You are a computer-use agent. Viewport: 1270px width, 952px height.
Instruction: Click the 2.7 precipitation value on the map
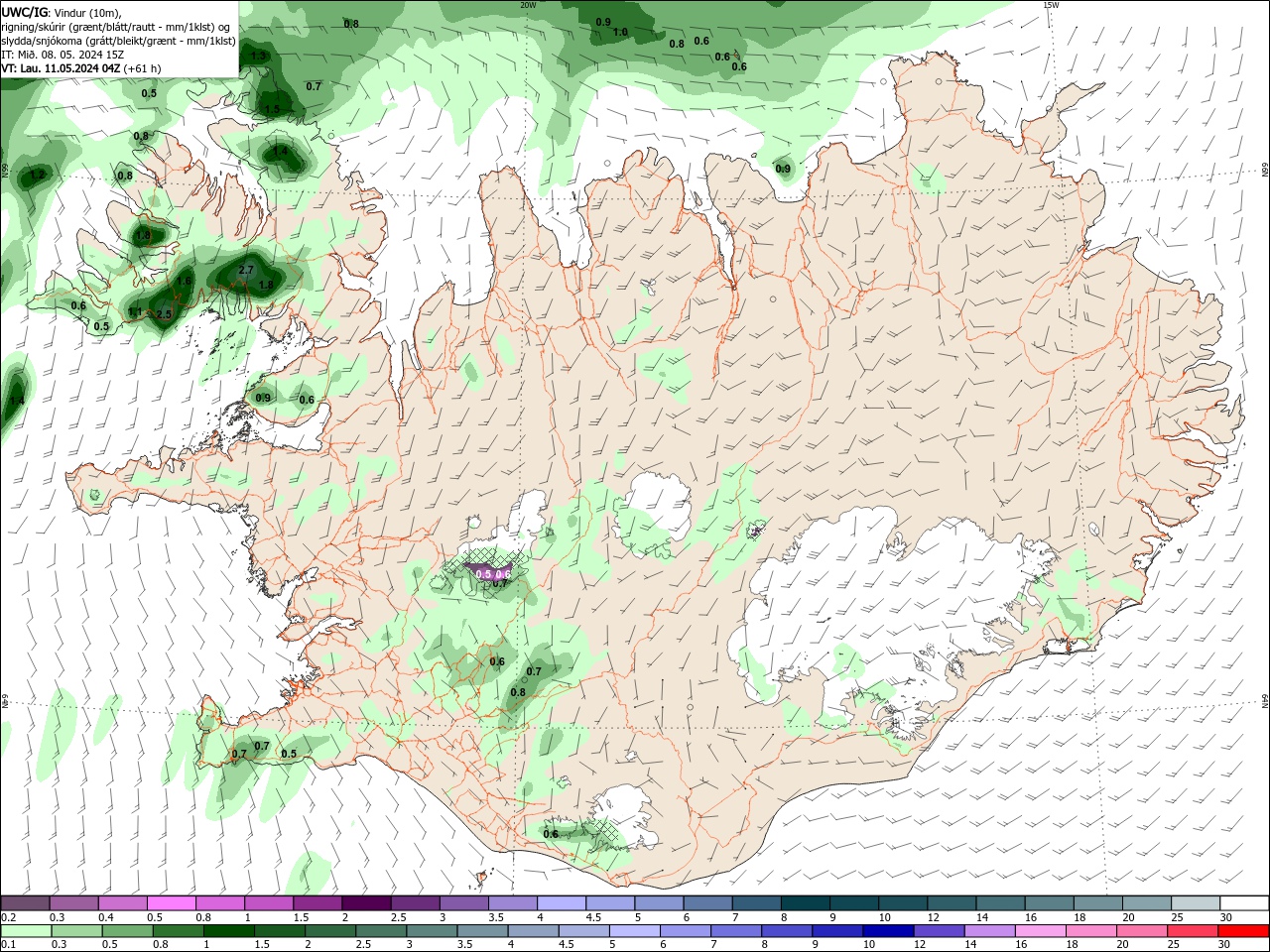[x=247, y=270]
